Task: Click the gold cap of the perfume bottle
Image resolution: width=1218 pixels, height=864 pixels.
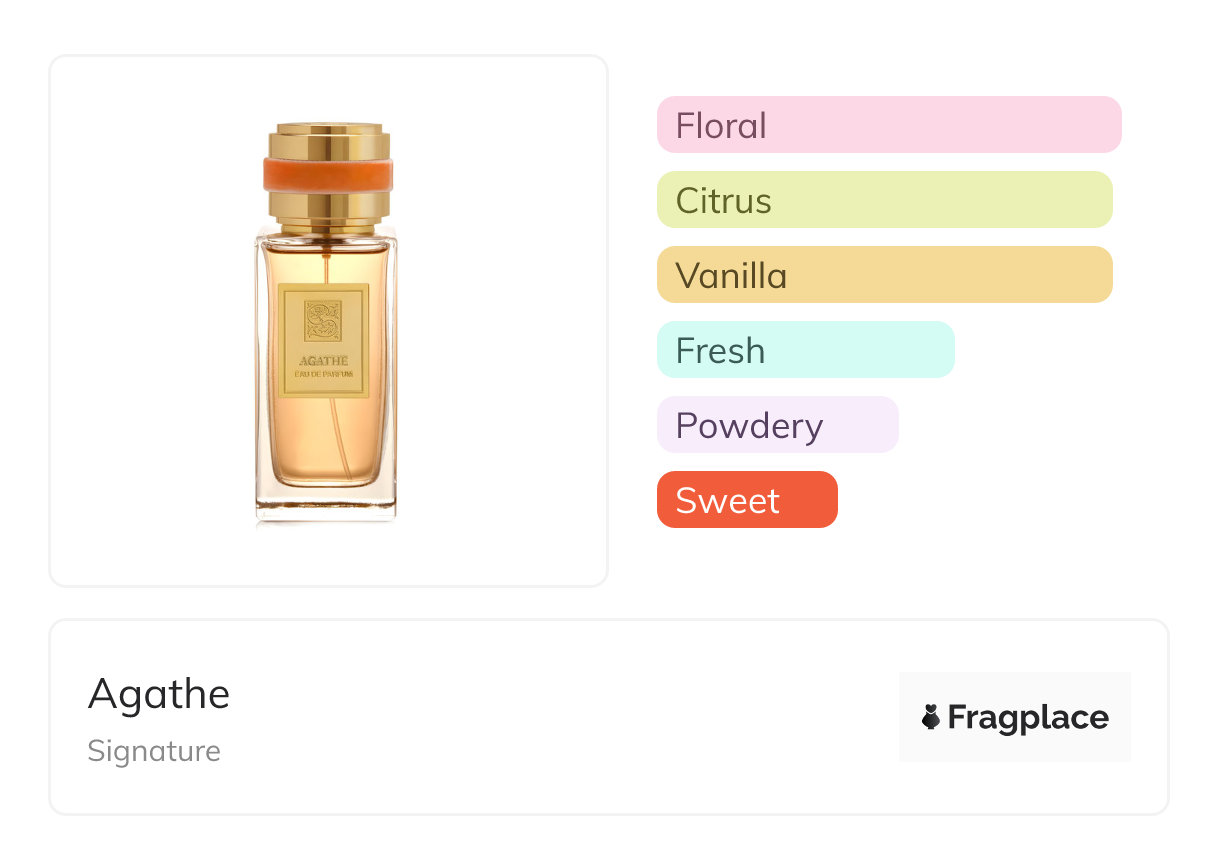Action: 327,141
